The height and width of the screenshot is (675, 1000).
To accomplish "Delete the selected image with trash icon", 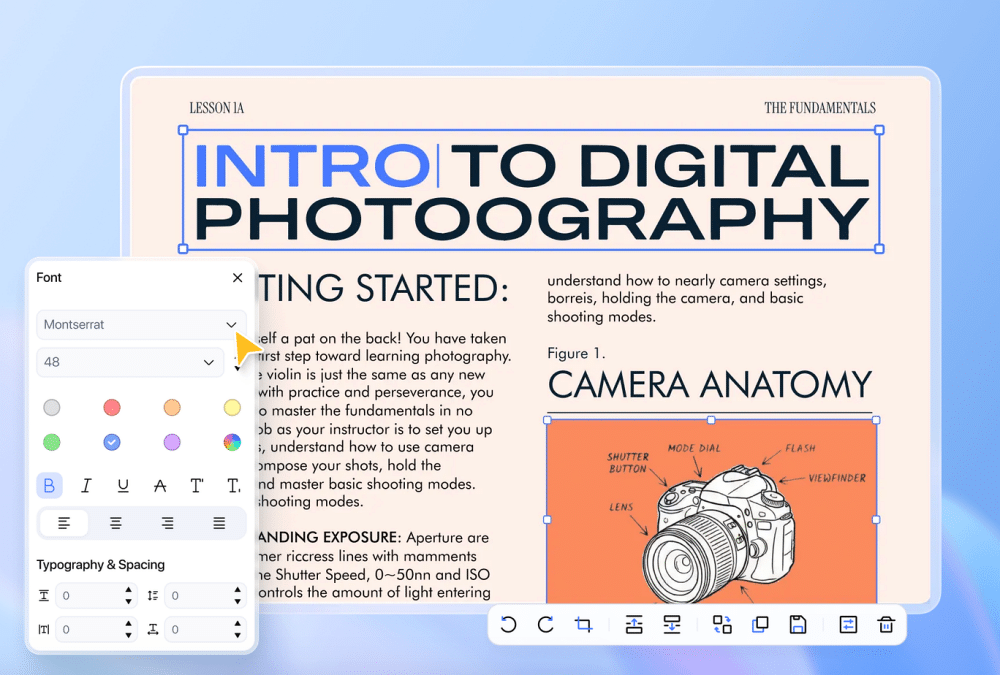I will pyautogui.click(x=886, y=624).
